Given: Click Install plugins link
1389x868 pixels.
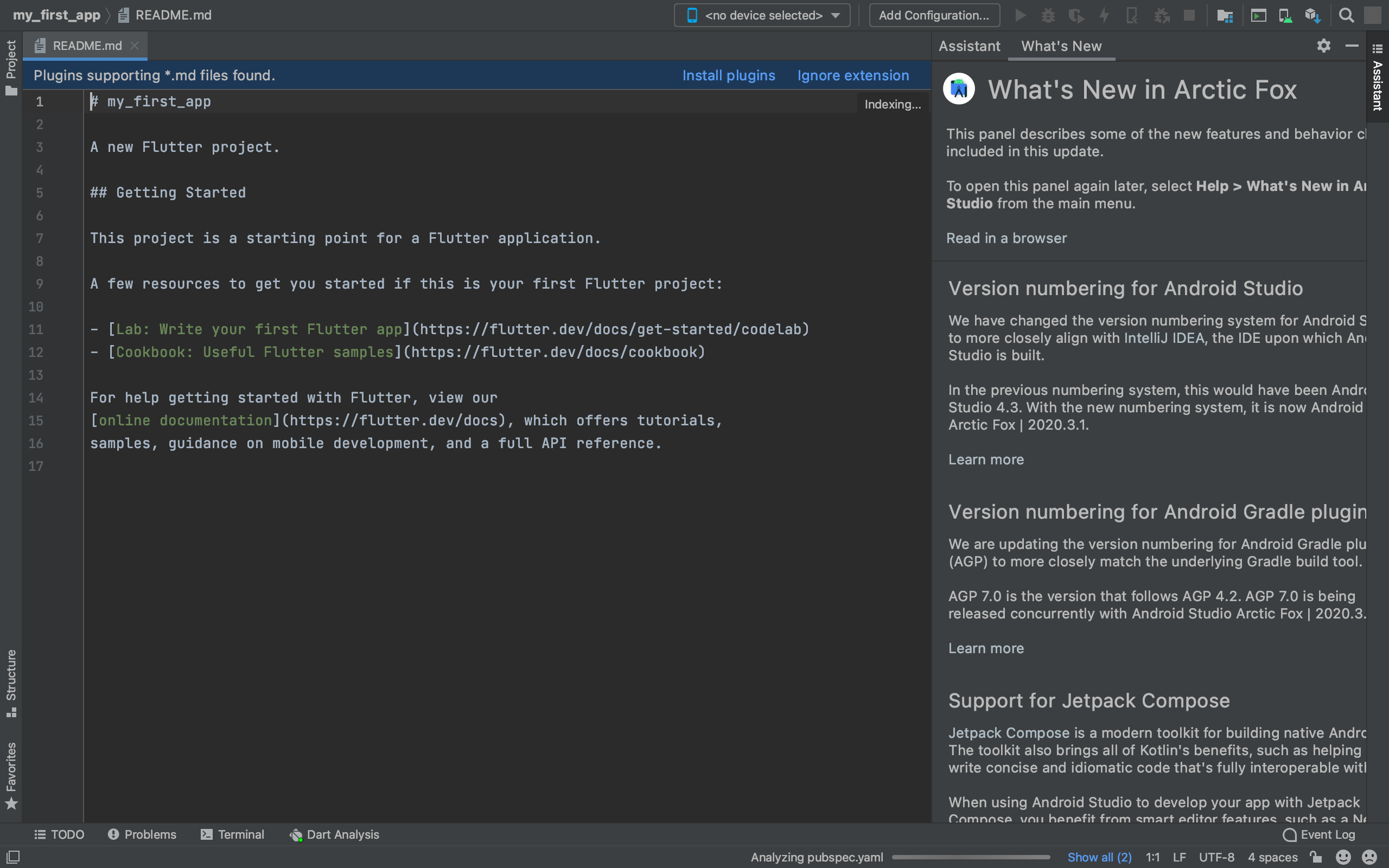Looking at the screenshot, I should click(x=728, y=75).
